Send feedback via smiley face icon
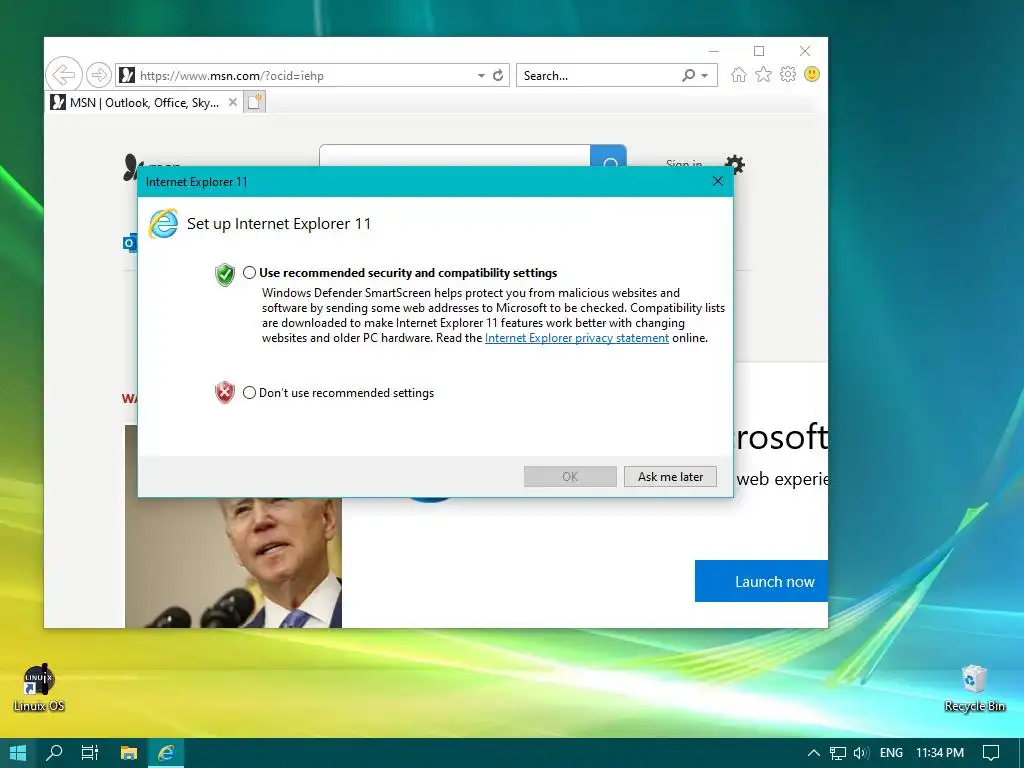1024x768 pixels. click(812, 74)
